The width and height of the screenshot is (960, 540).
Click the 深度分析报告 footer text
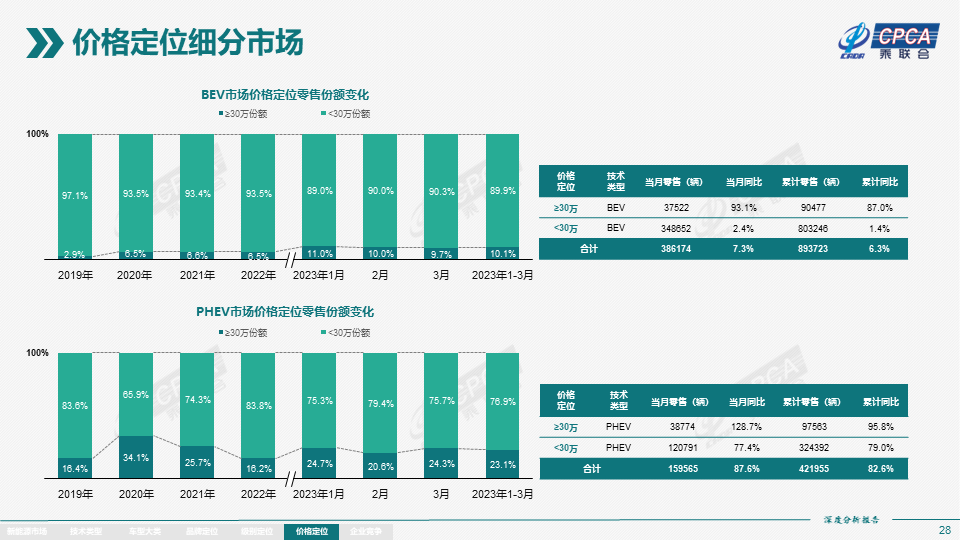point(851,519)
